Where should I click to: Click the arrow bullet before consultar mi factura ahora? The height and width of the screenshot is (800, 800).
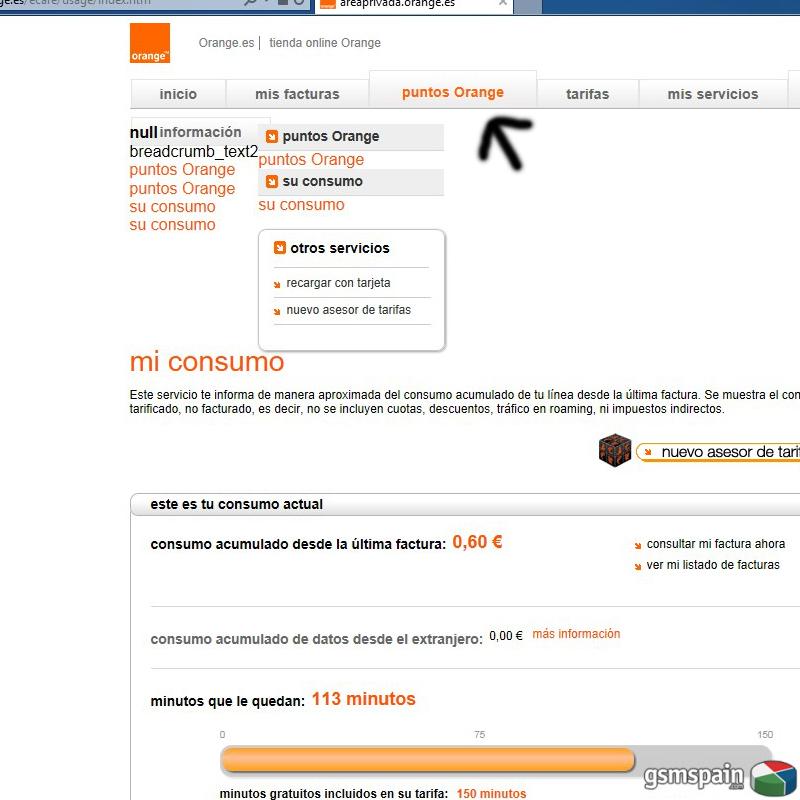tap(638, 546)
